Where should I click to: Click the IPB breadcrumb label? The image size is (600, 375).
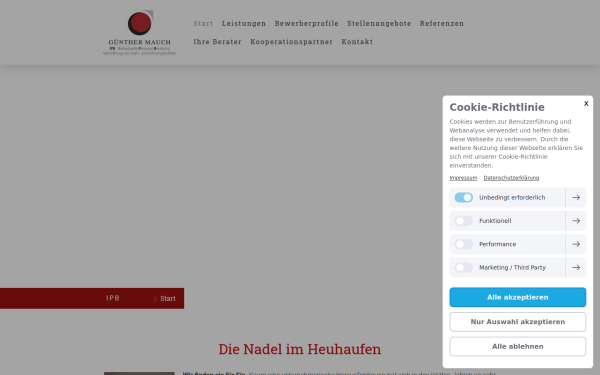pos(113,298)
